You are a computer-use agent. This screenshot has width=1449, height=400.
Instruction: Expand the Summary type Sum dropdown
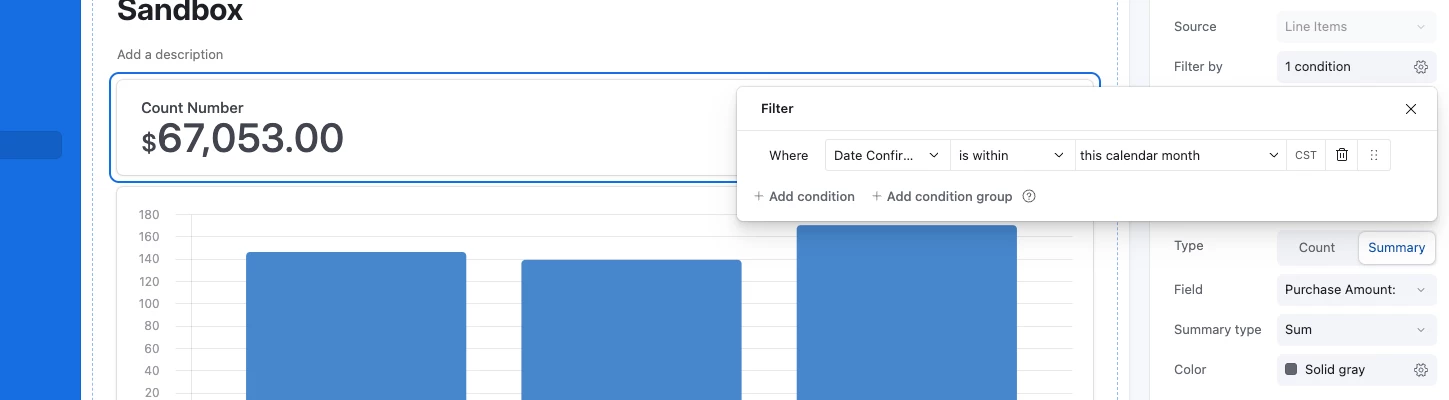tap(1357, 330)
